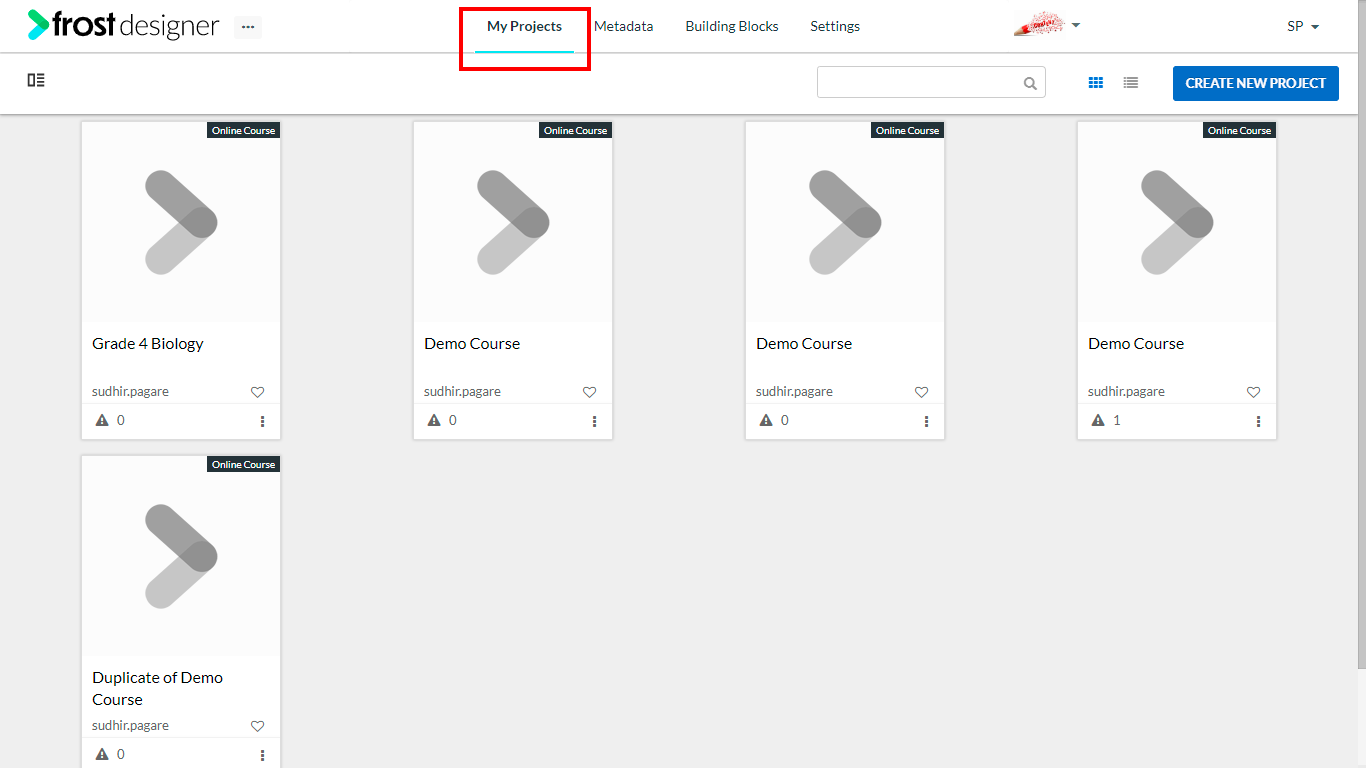Switch to the My Projects tab
The image size is (1366, 768).
524,26
